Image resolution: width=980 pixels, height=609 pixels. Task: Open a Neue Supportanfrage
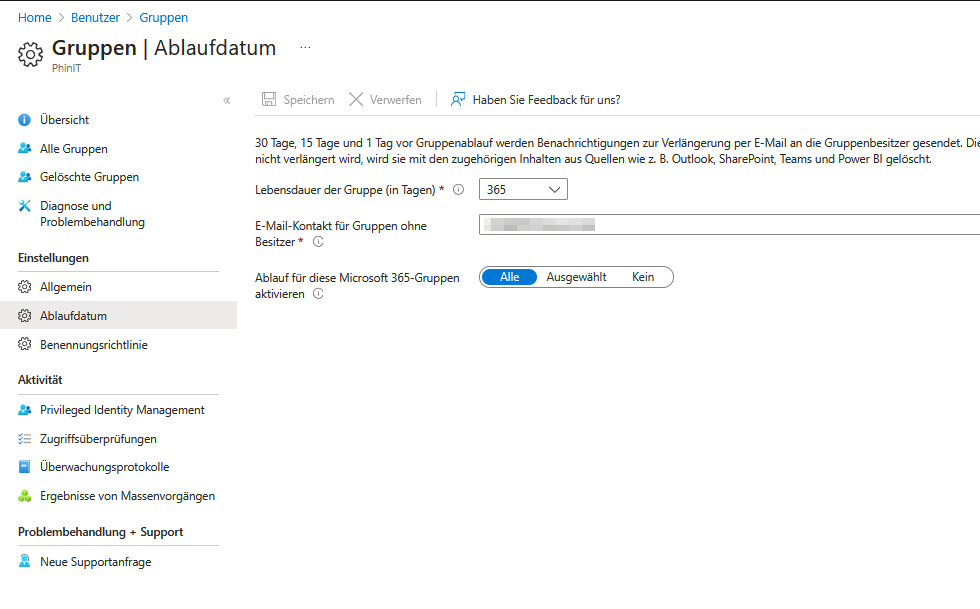(95, 561)
